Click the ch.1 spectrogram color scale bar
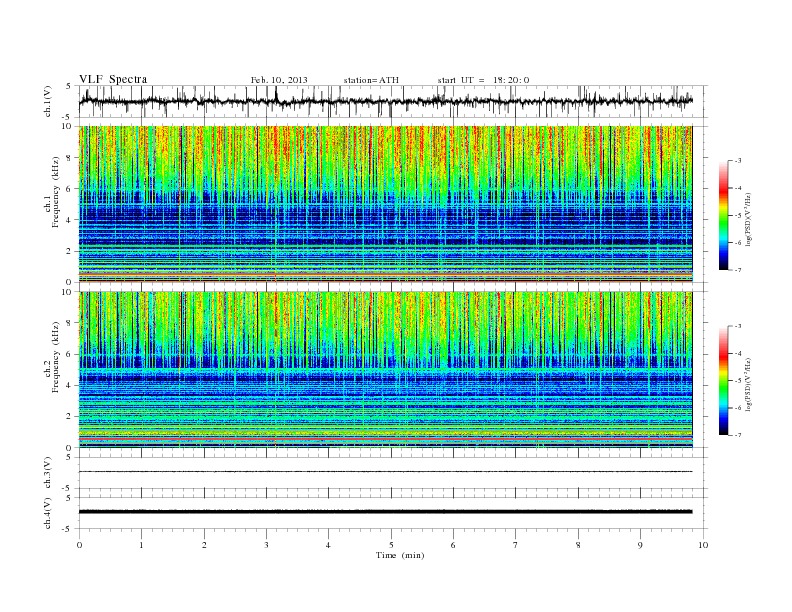The height and width of the screenshot is (612, 792). (723, 216)
